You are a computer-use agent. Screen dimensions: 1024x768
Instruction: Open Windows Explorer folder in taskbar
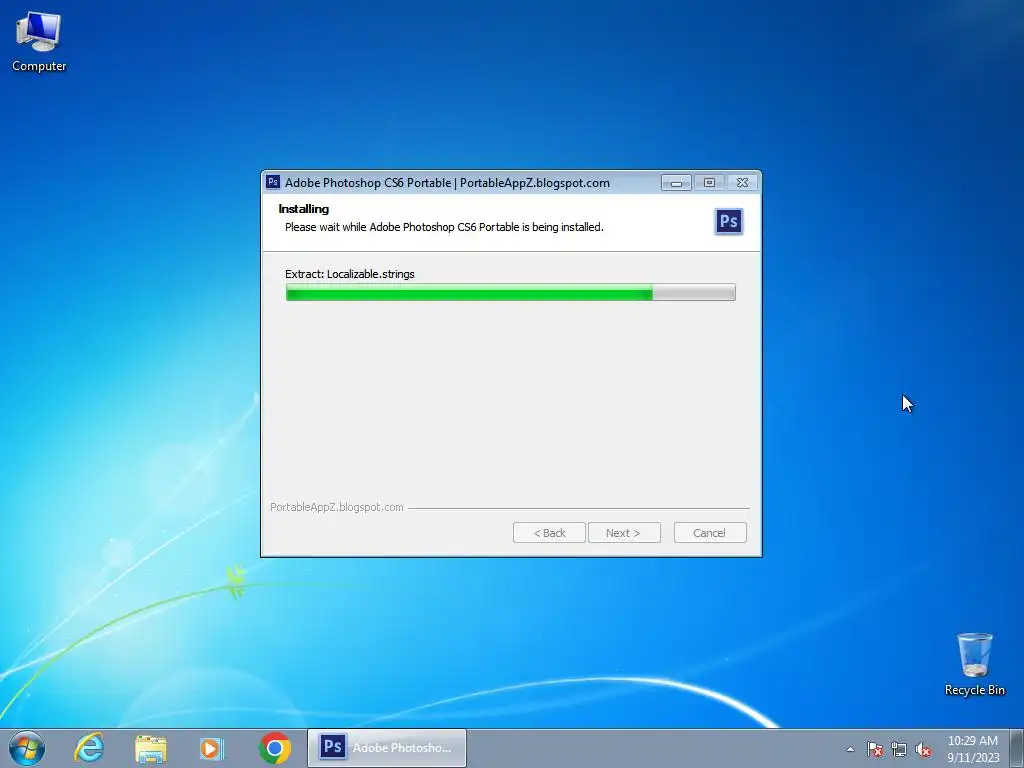click(150, 748)
